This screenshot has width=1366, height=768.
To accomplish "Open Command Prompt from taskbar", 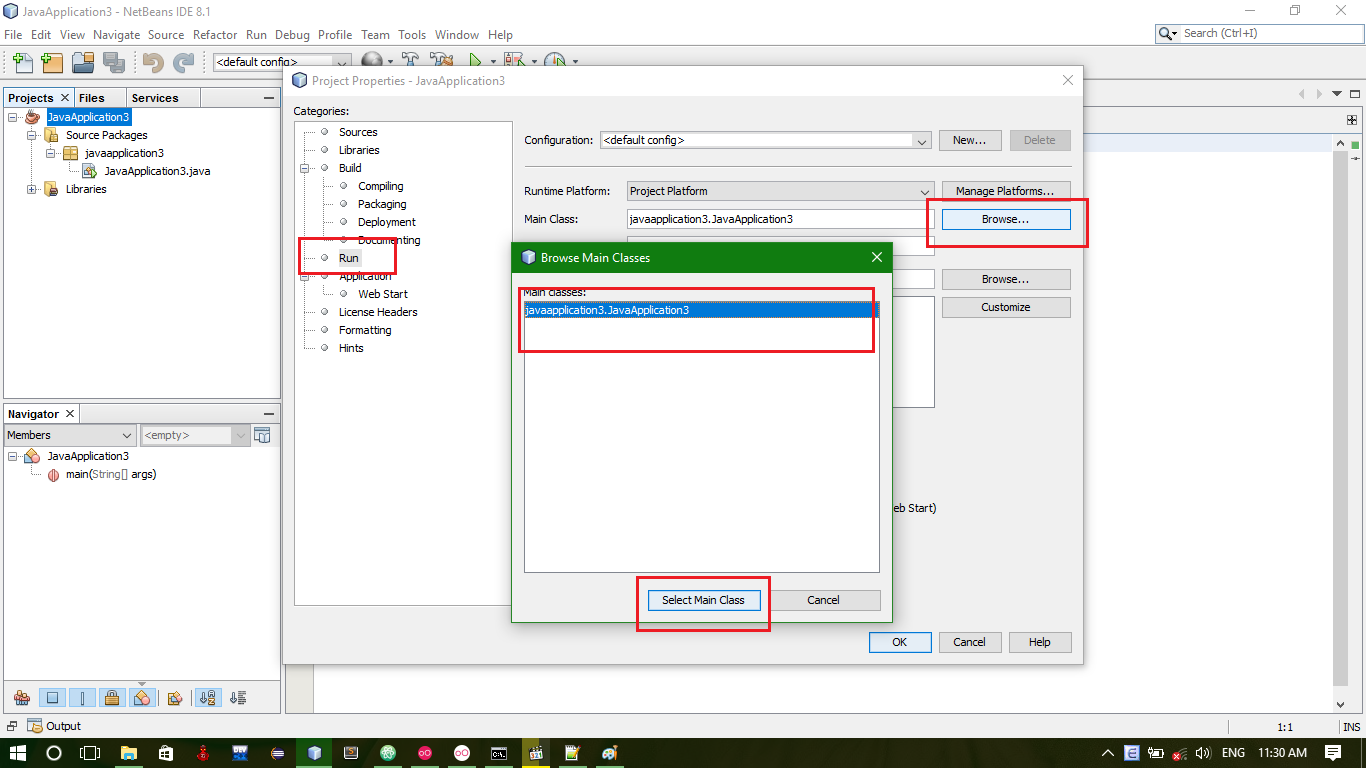I will 499,753.
